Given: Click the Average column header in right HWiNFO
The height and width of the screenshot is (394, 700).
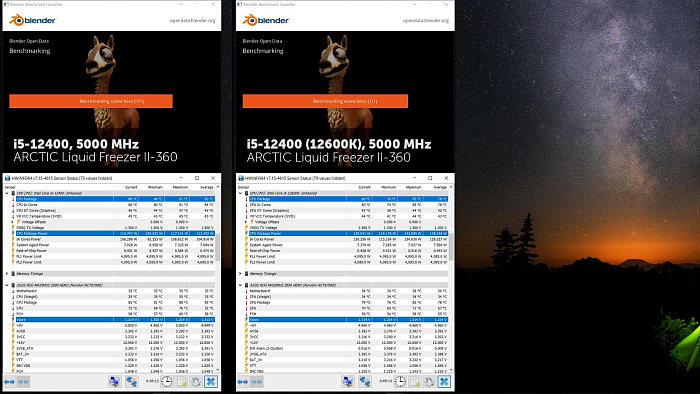Looking at the screenshot, I should pos(440,187).
